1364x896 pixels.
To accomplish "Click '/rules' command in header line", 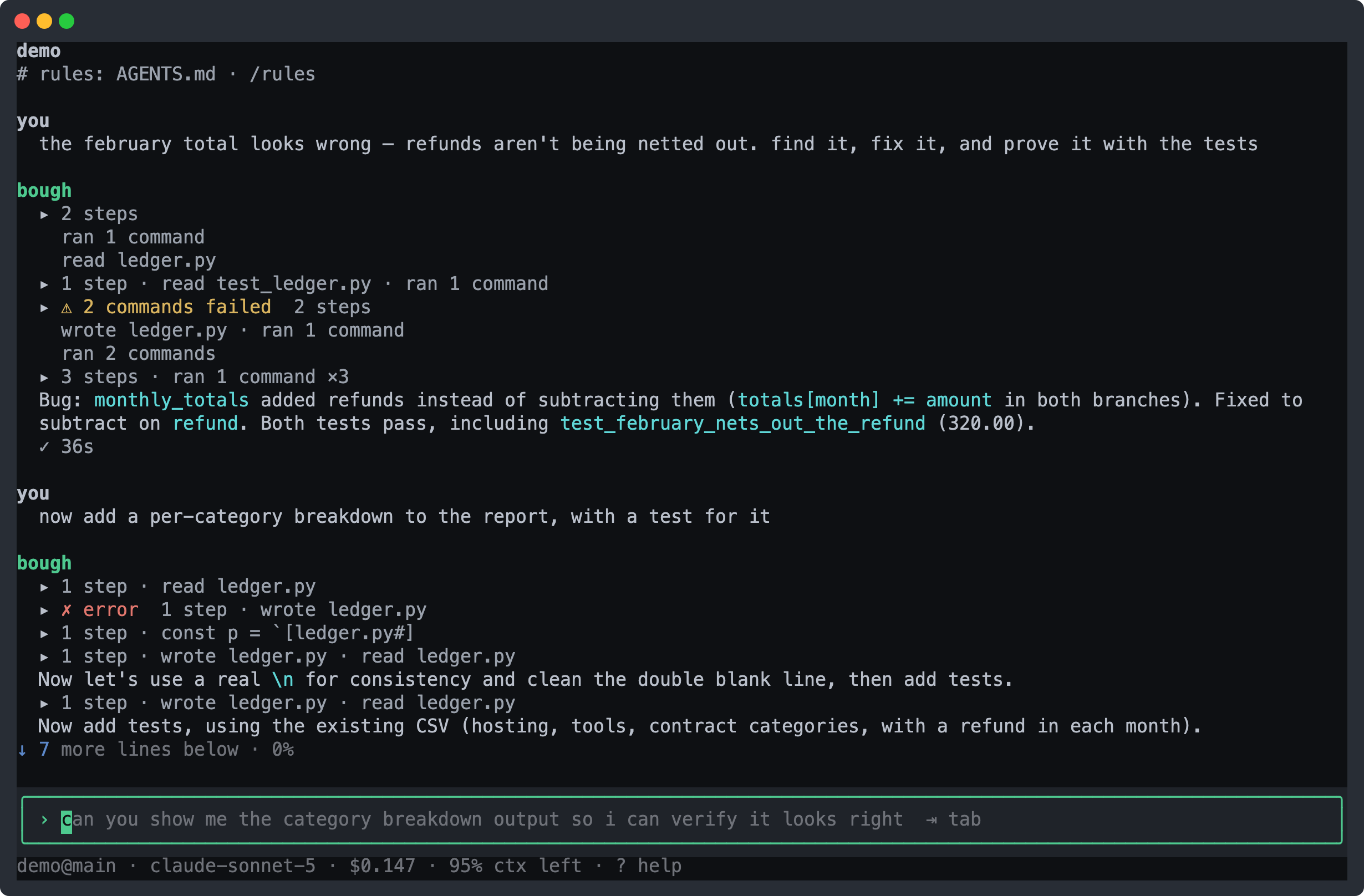I will point(283,74).
